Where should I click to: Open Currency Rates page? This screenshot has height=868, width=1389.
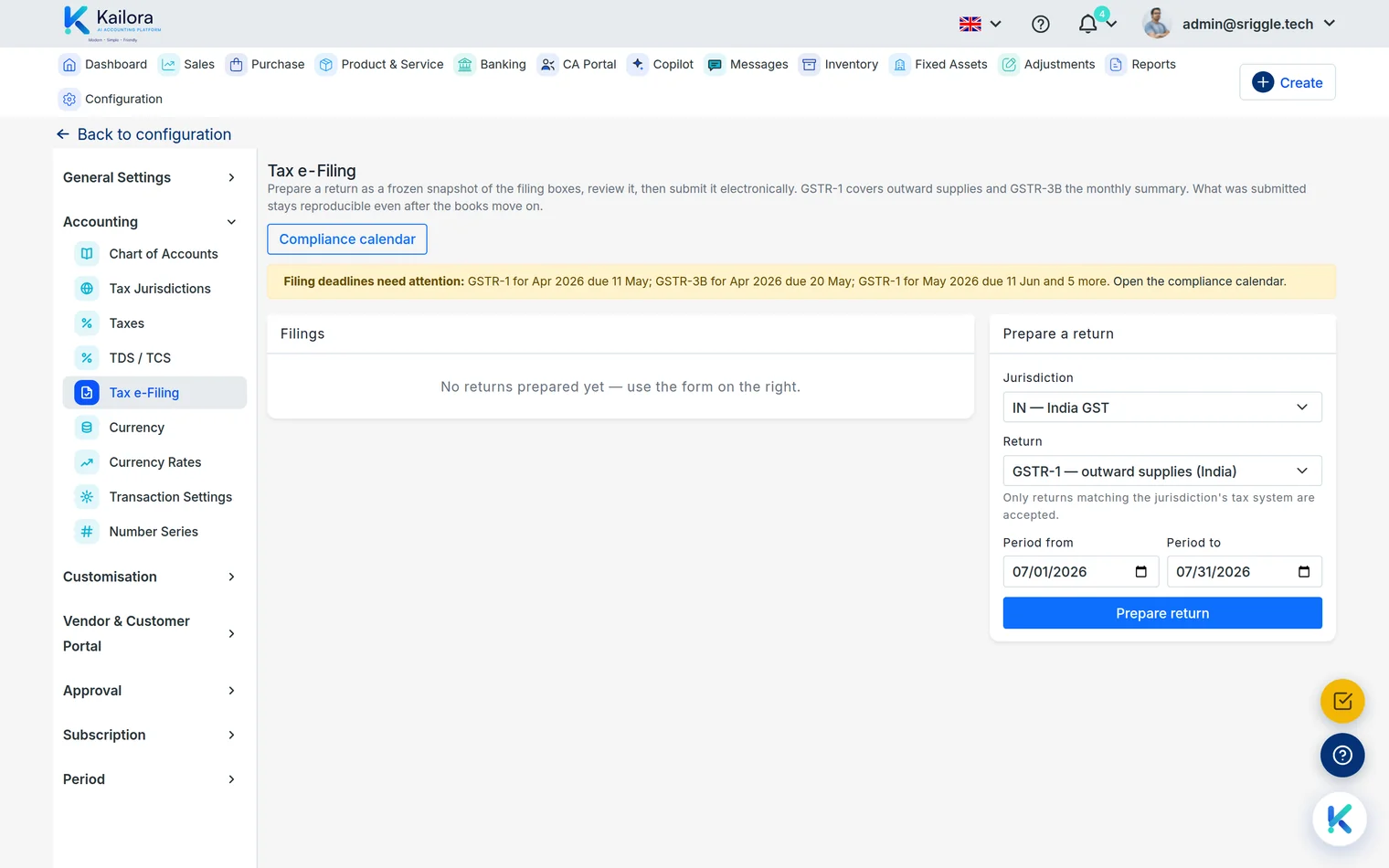tap(155, 462)
